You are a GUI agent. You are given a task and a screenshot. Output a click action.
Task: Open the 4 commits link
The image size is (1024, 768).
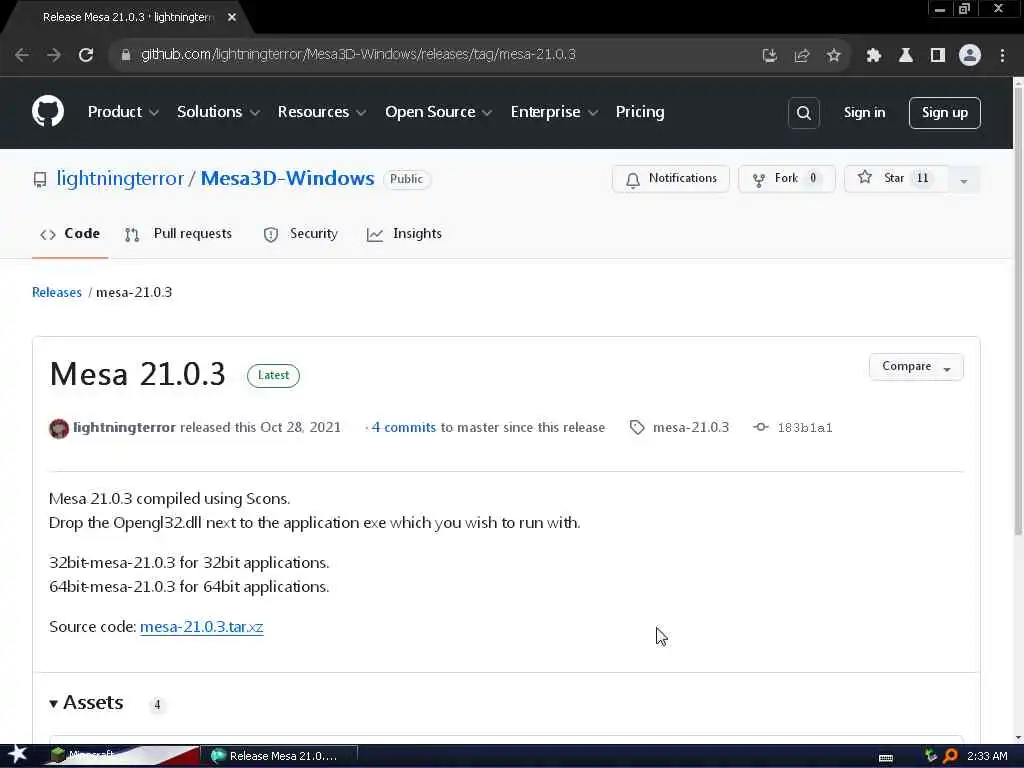404,428
